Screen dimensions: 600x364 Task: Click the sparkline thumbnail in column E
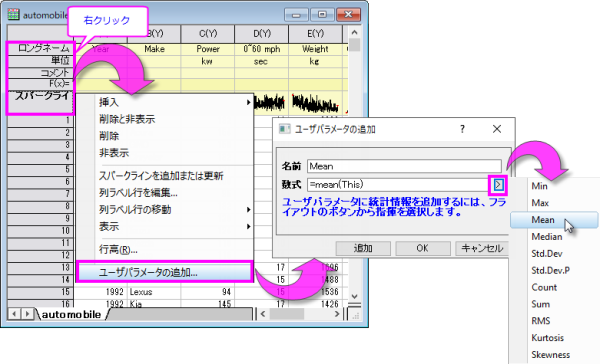(x=315, y=103)
